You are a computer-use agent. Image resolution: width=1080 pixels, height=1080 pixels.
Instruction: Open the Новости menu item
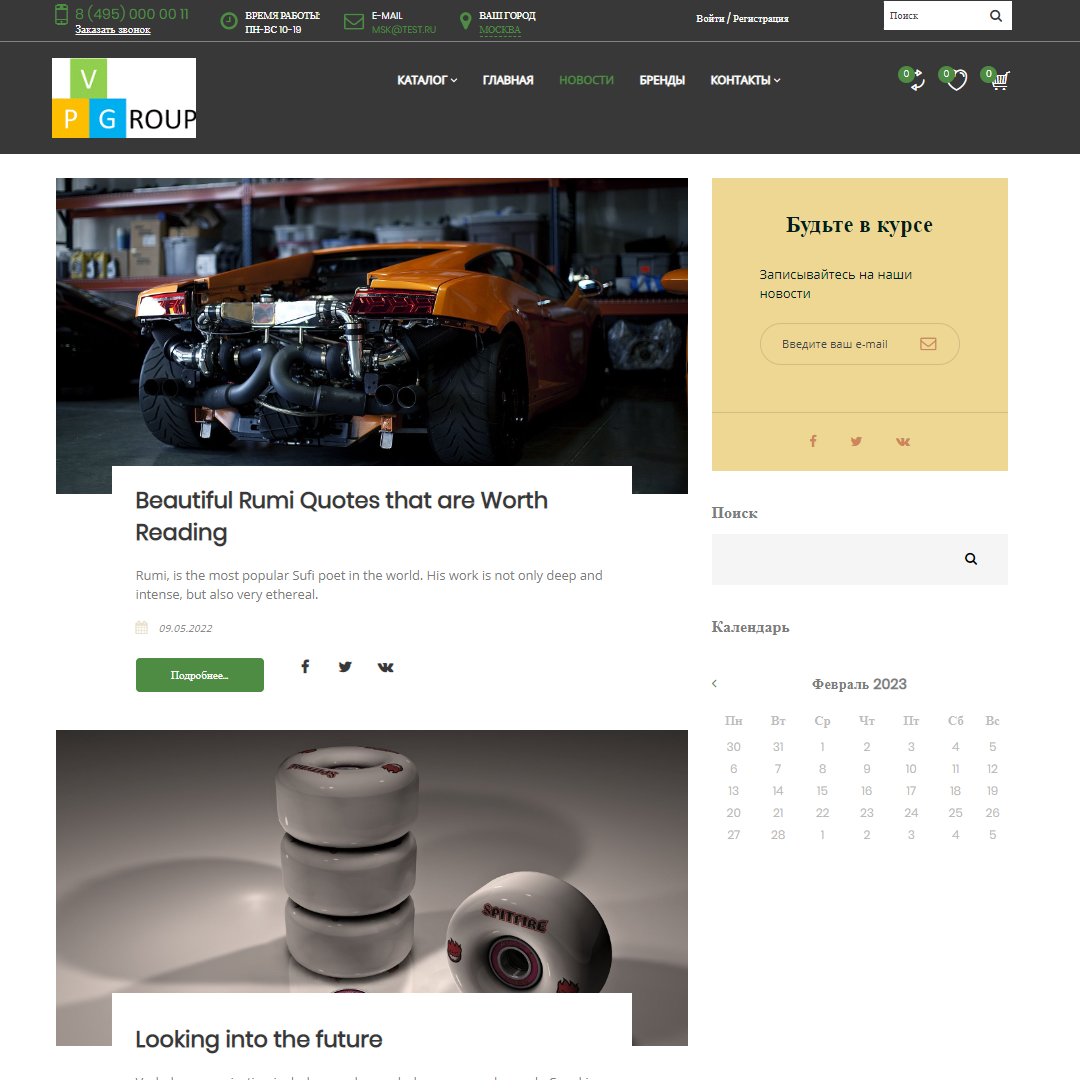[586, 80]
